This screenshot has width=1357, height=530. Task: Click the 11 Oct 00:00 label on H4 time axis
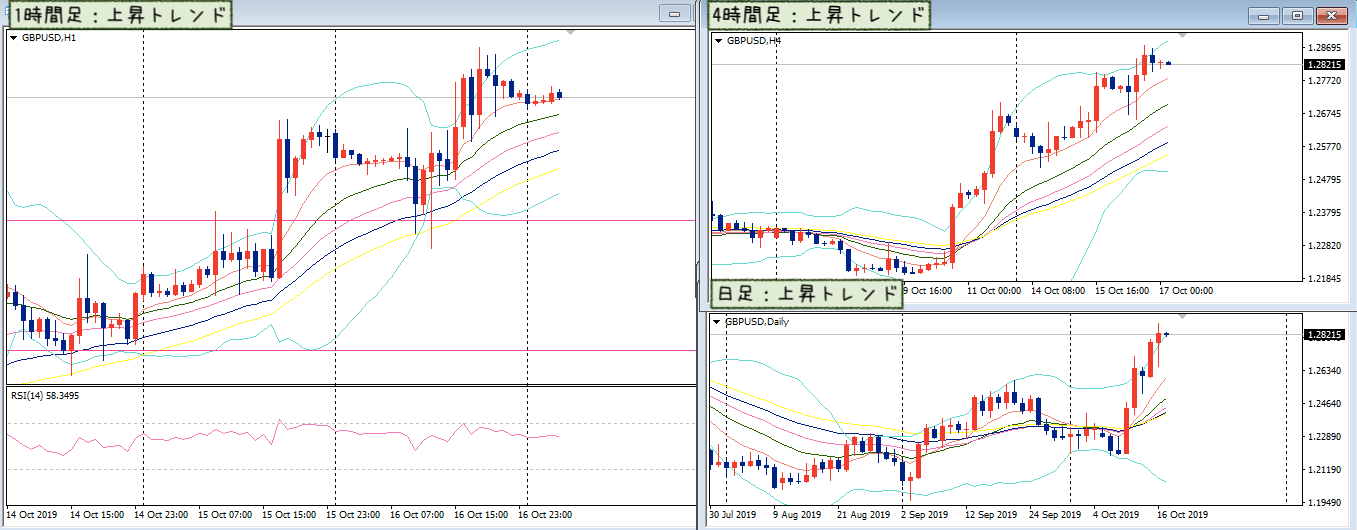994,290
